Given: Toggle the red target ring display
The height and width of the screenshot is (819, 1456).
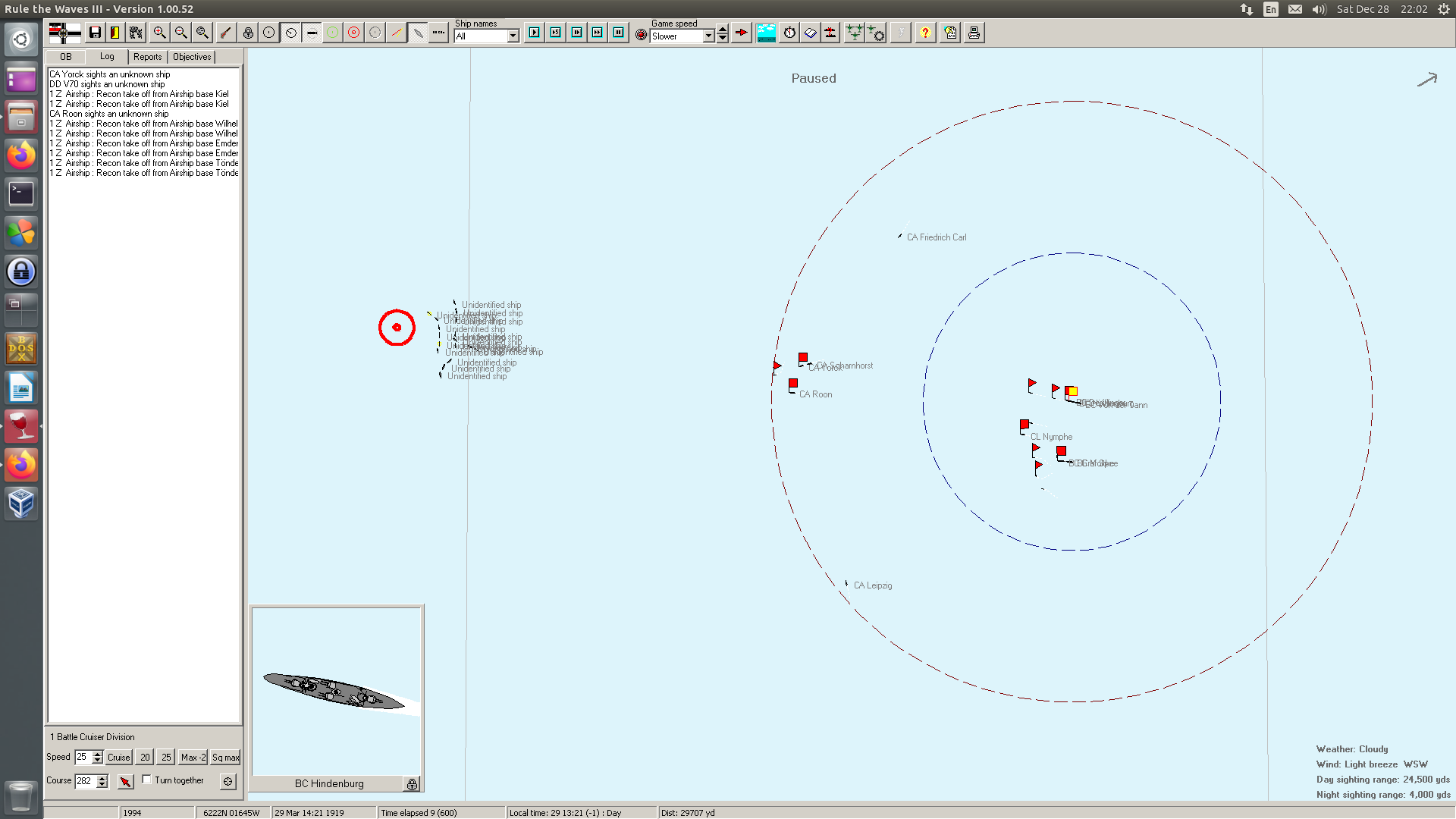Looking at the screenshot, I should point(353,33).
